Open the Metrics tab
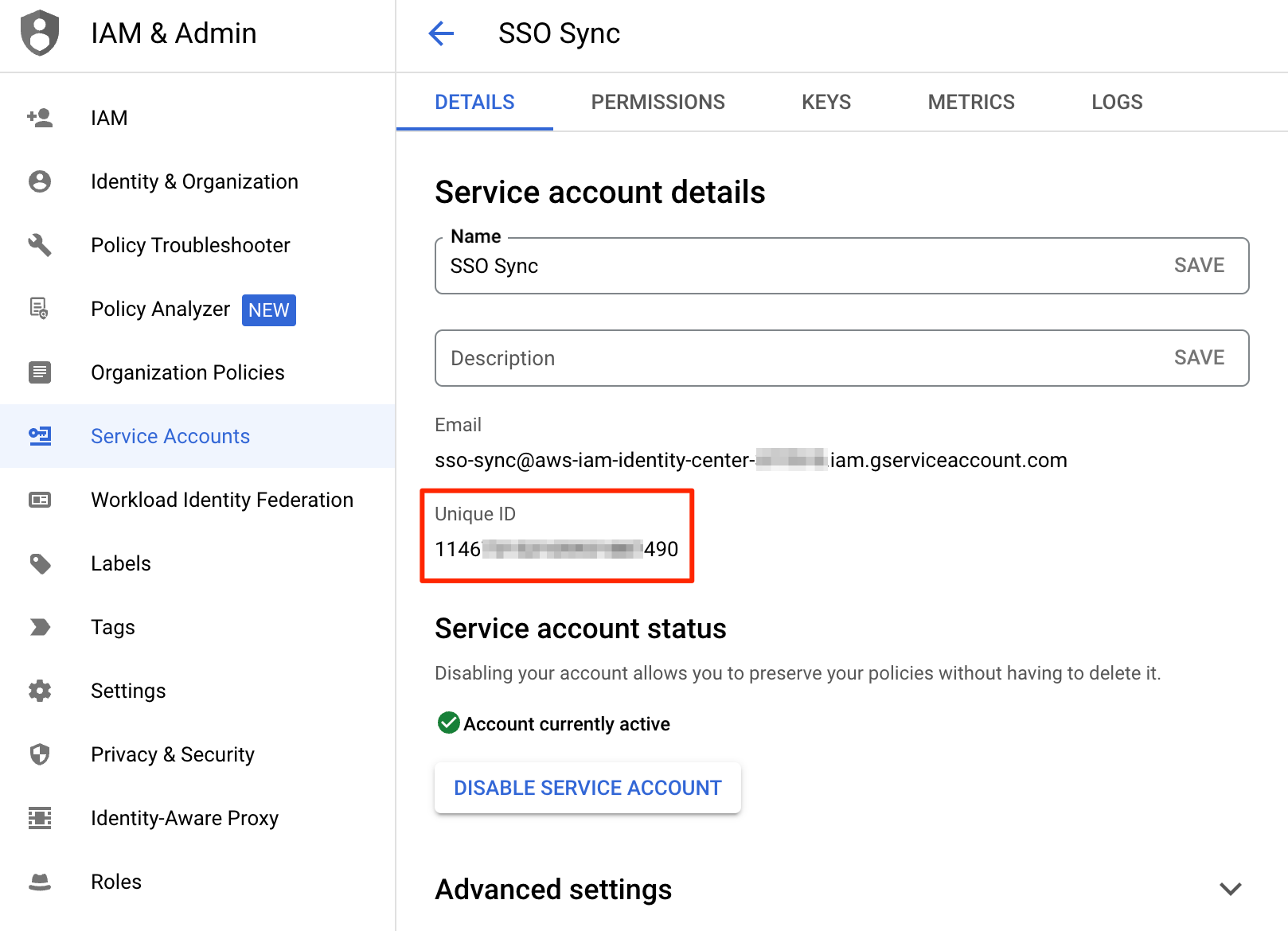Screen dimensions: 1288x931 coord(971,102)
